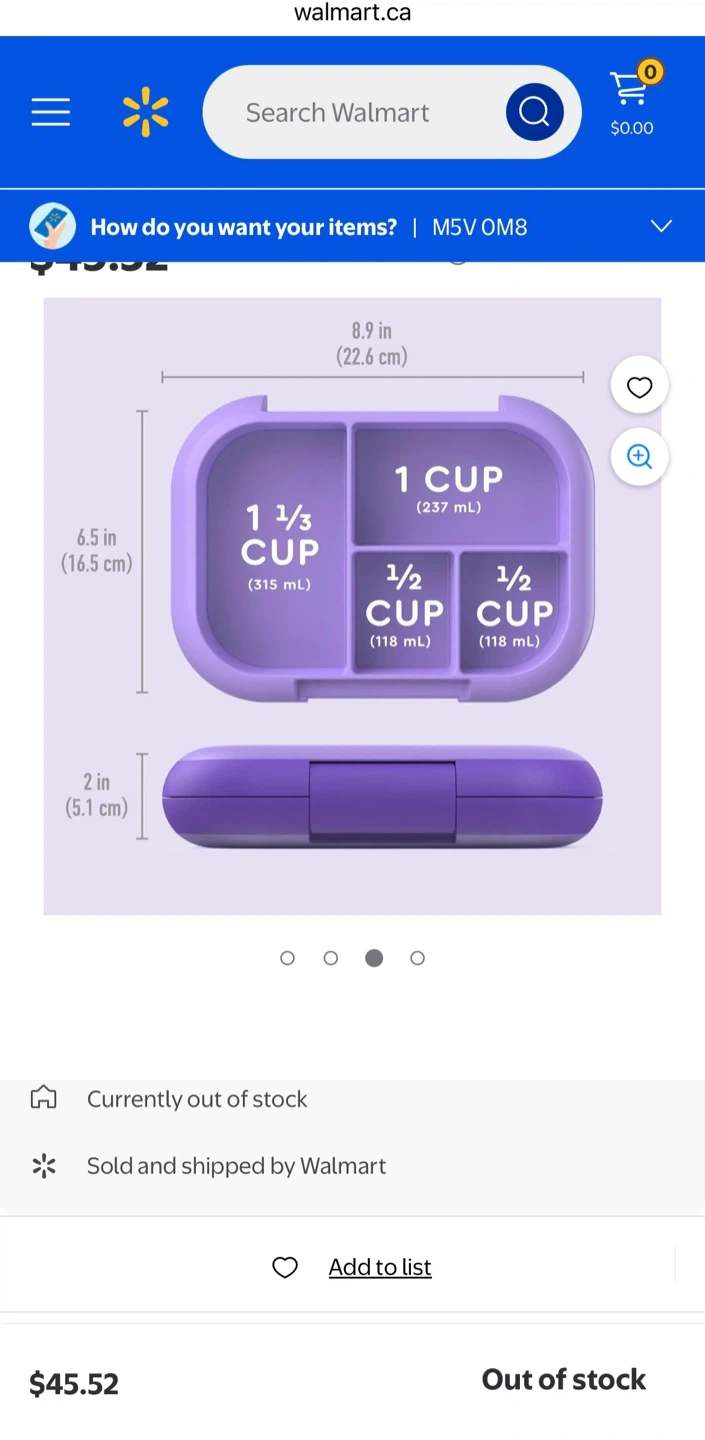Click the walmart.ca address bar

point(352,14)
